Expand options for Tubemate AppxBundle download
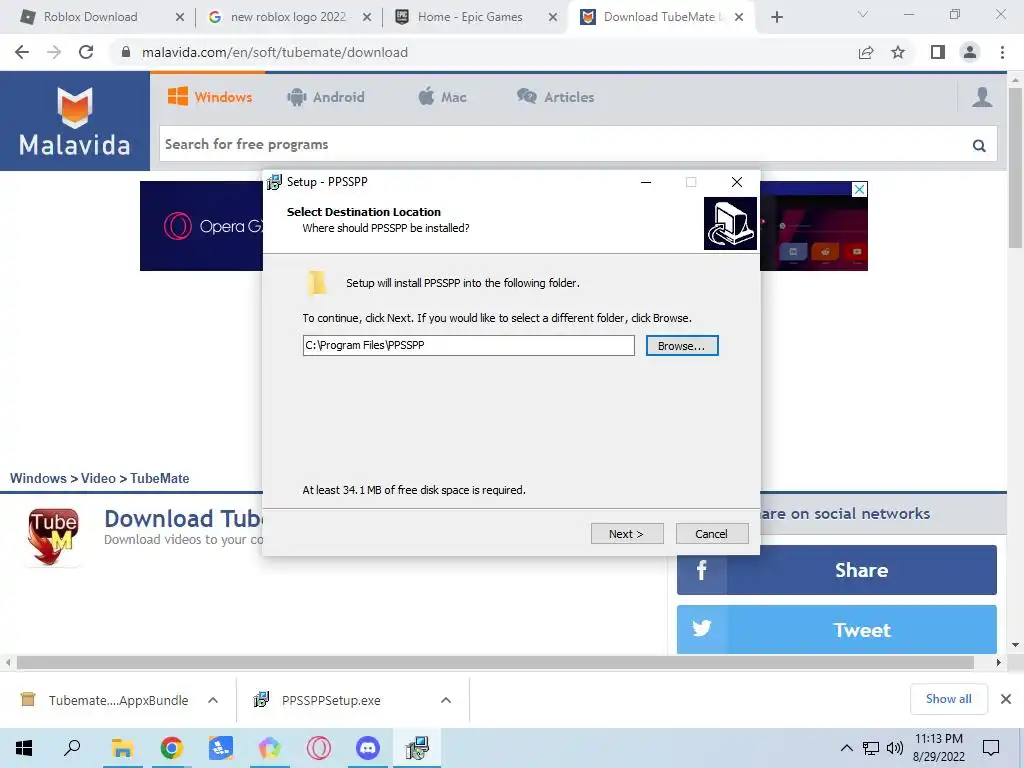1024x768 pixels. [213, 700]
